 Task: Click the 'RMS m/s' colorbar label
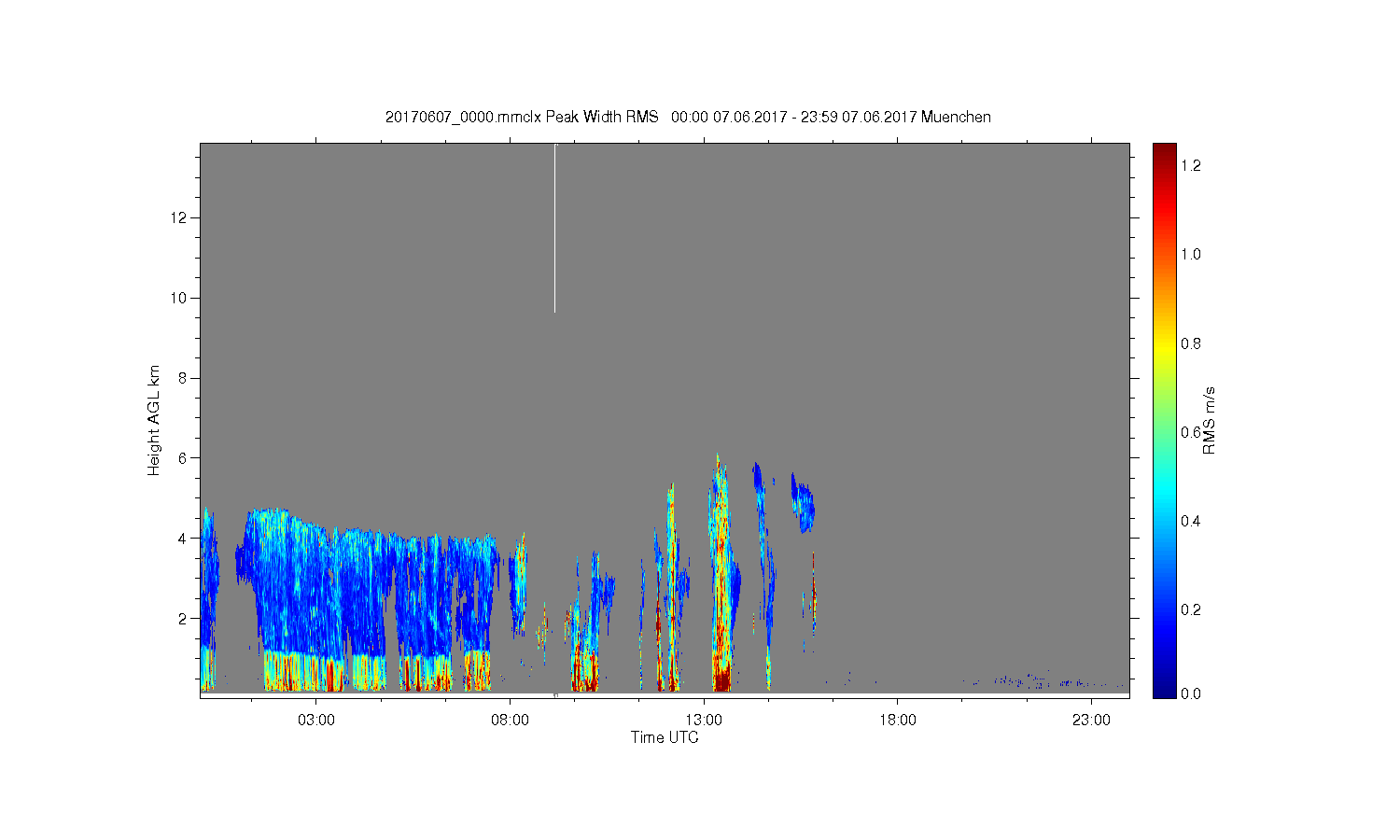click(x=1209, y=420)
